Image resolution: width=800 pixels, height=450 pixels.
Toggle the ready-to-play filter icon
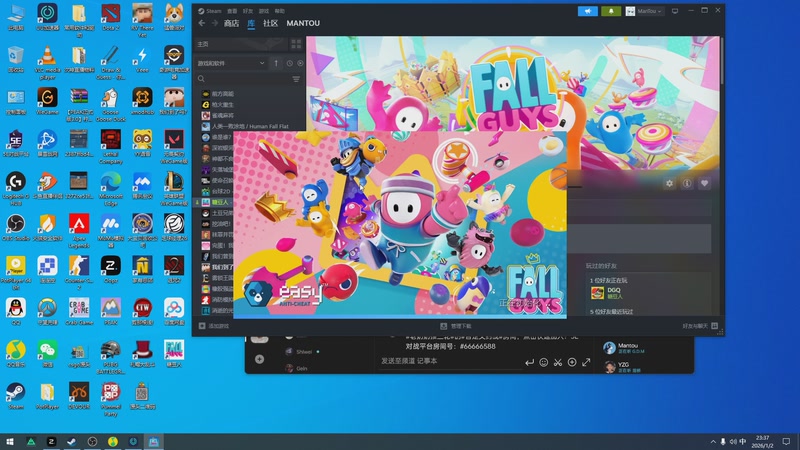(300, 63)
